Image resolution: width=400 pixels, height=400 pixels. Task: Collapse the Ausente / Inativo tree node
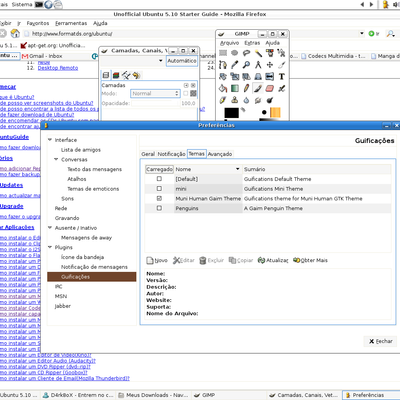(50, 228)
